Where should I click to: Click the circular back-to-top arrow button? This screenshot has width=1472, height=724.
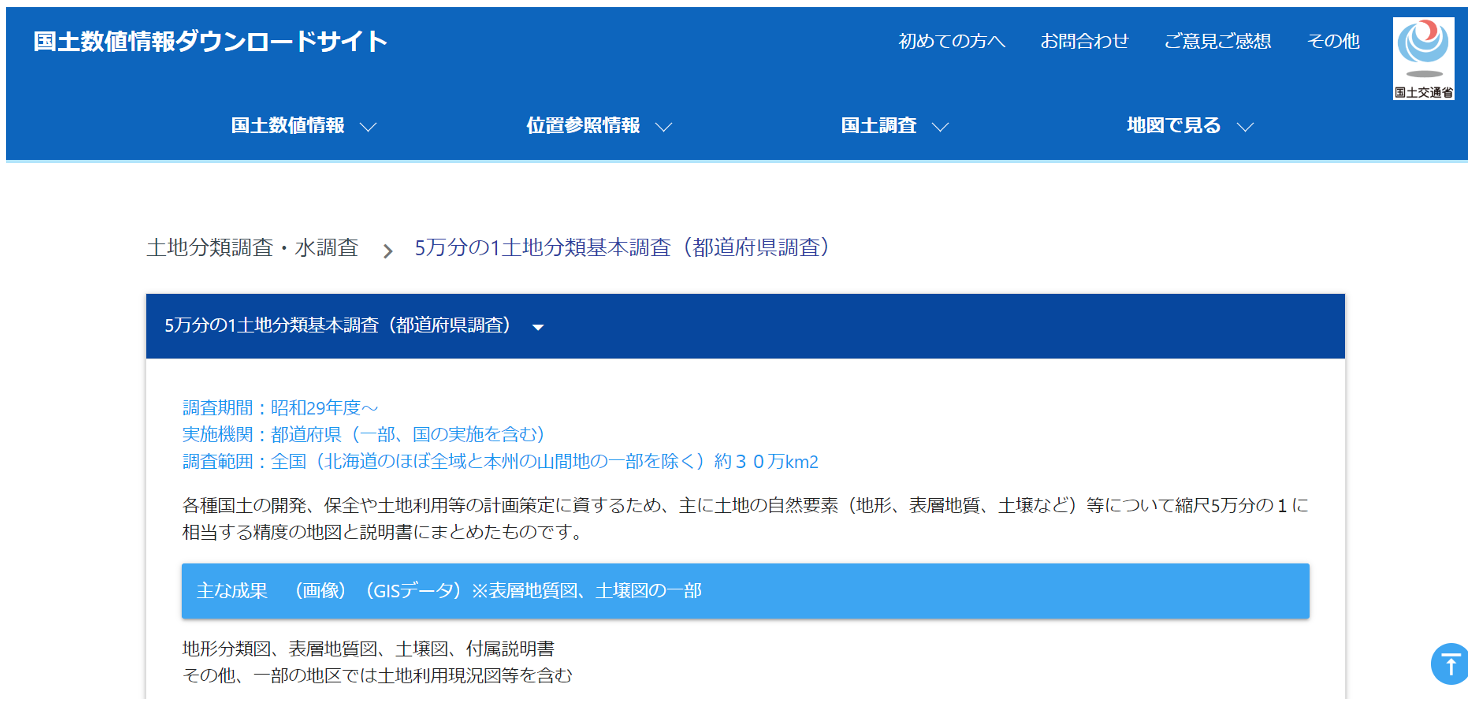1452,664
